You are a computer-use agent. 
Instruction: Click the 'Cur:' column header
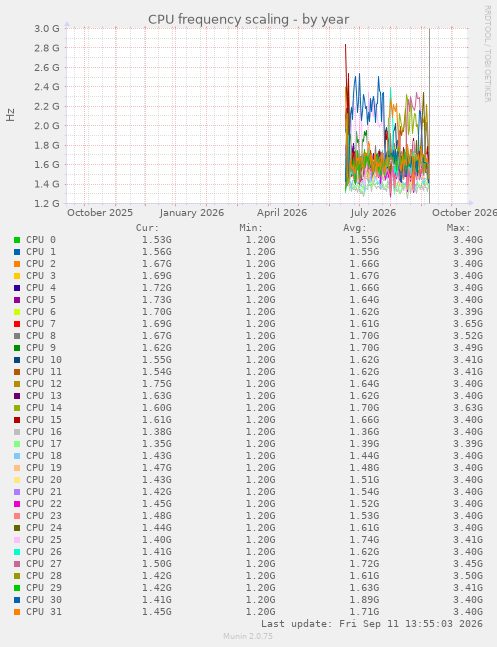pyautogui.click(x=147, y=228)
